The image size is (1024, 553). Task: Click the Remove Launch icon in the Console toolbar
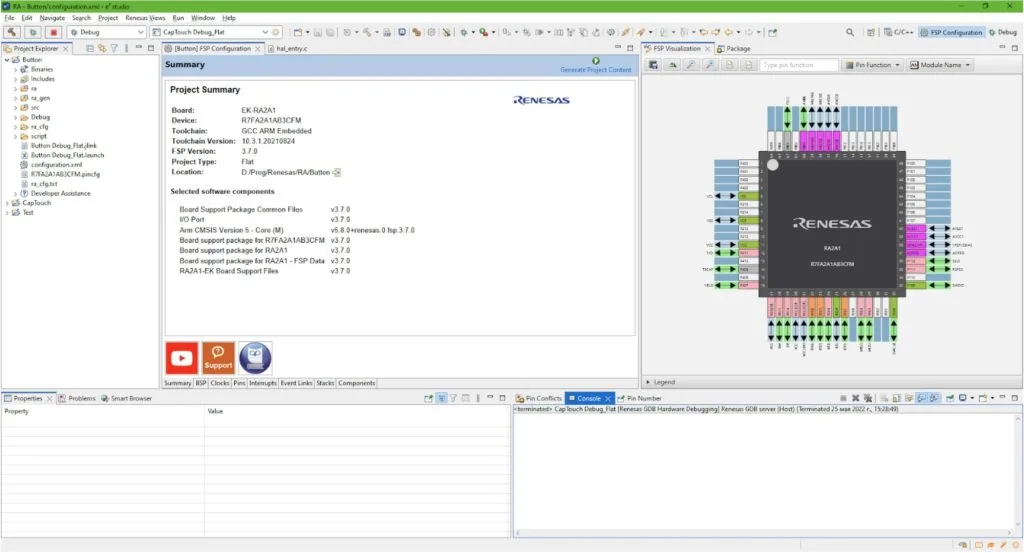[856, 398]
